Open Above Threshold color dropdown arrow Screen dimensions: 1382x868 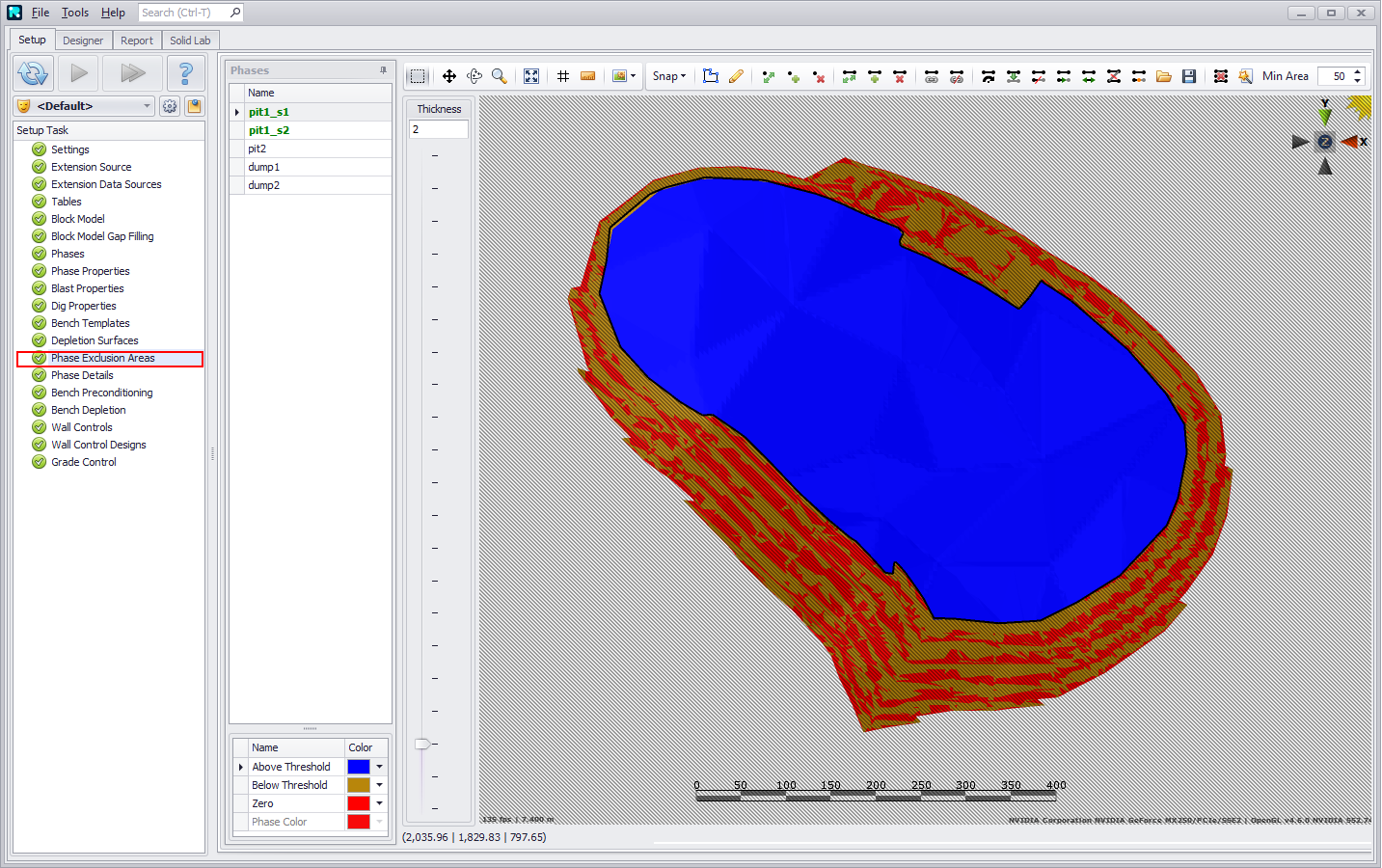(380, 767)
